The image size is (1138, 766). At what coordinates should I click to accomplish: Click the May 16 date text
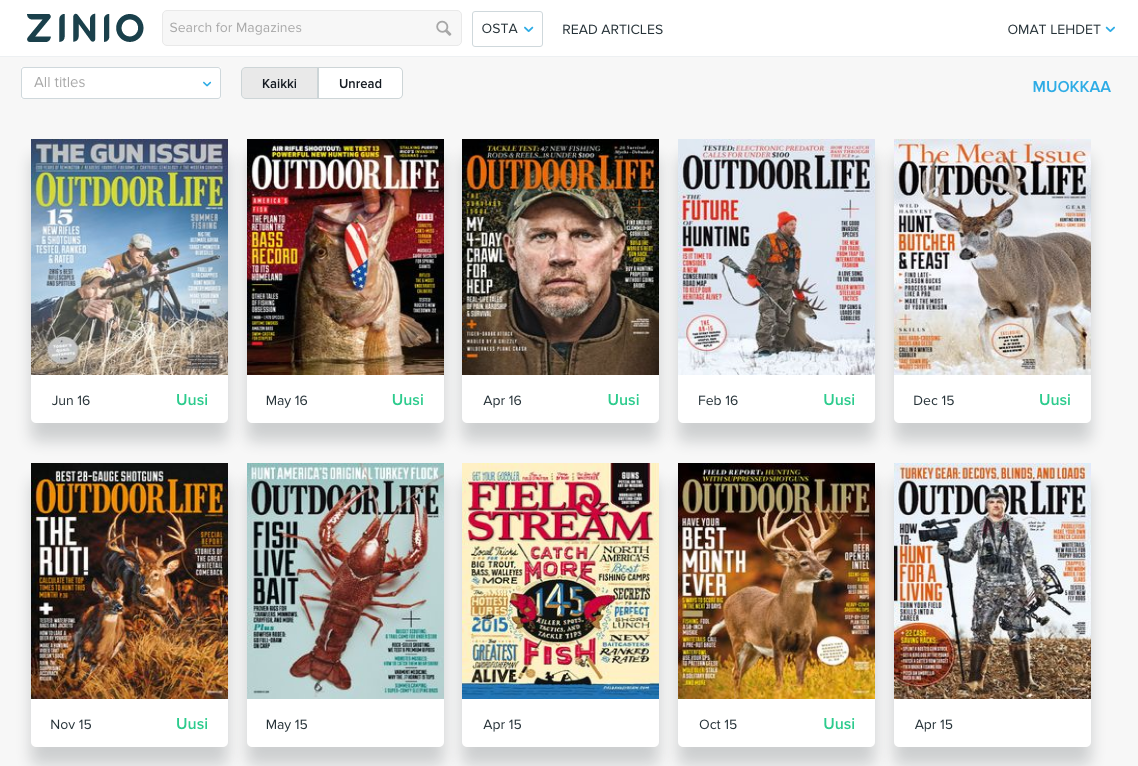287,401
